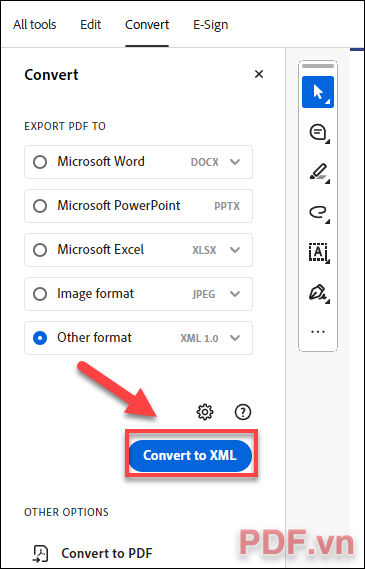Expand the DOCX format dropdown
The height and width of the screenshot is (569, 365).
pos(235,162)
